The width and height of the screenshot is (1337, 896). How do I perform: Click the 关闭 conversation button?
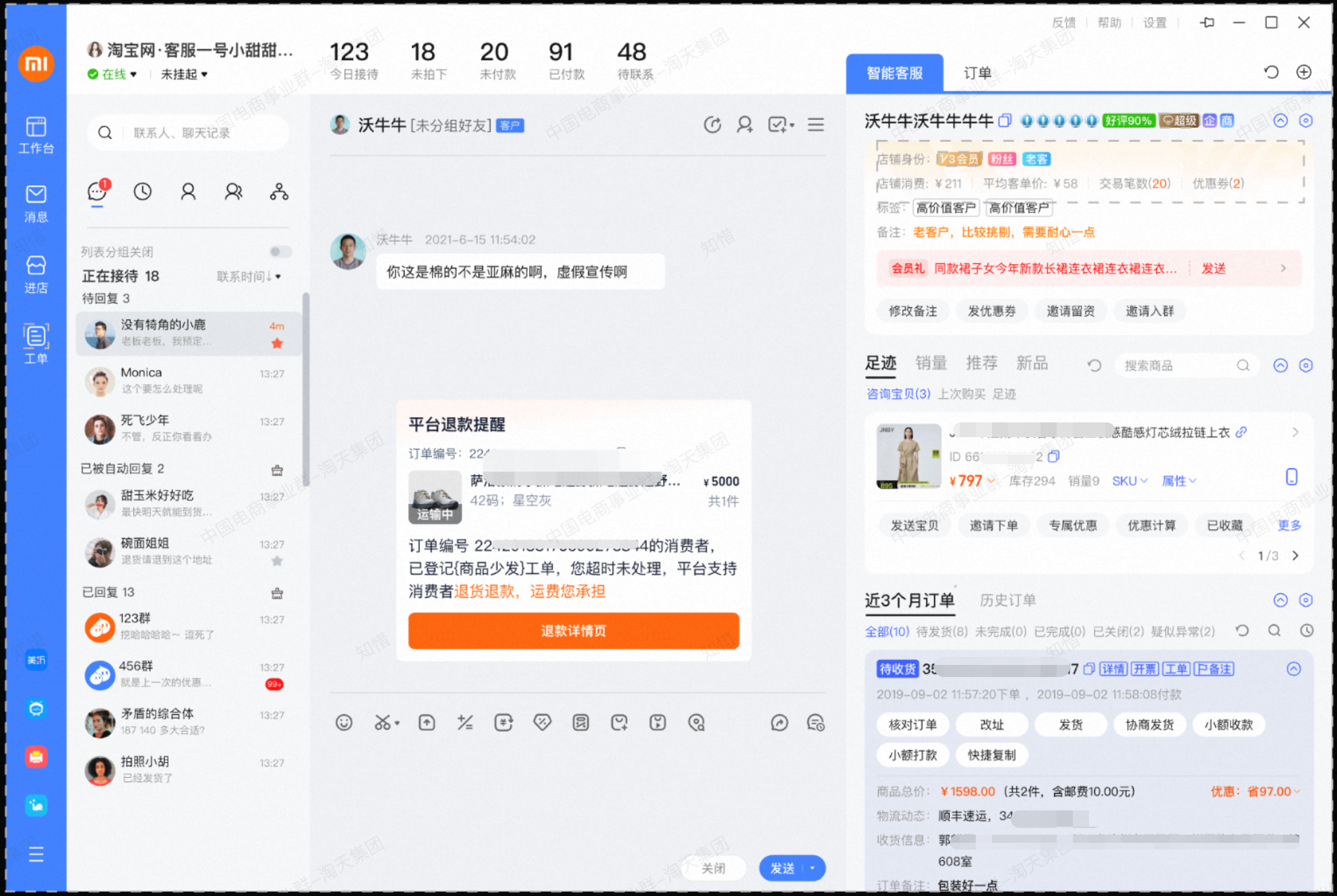[x=713, y=868]
